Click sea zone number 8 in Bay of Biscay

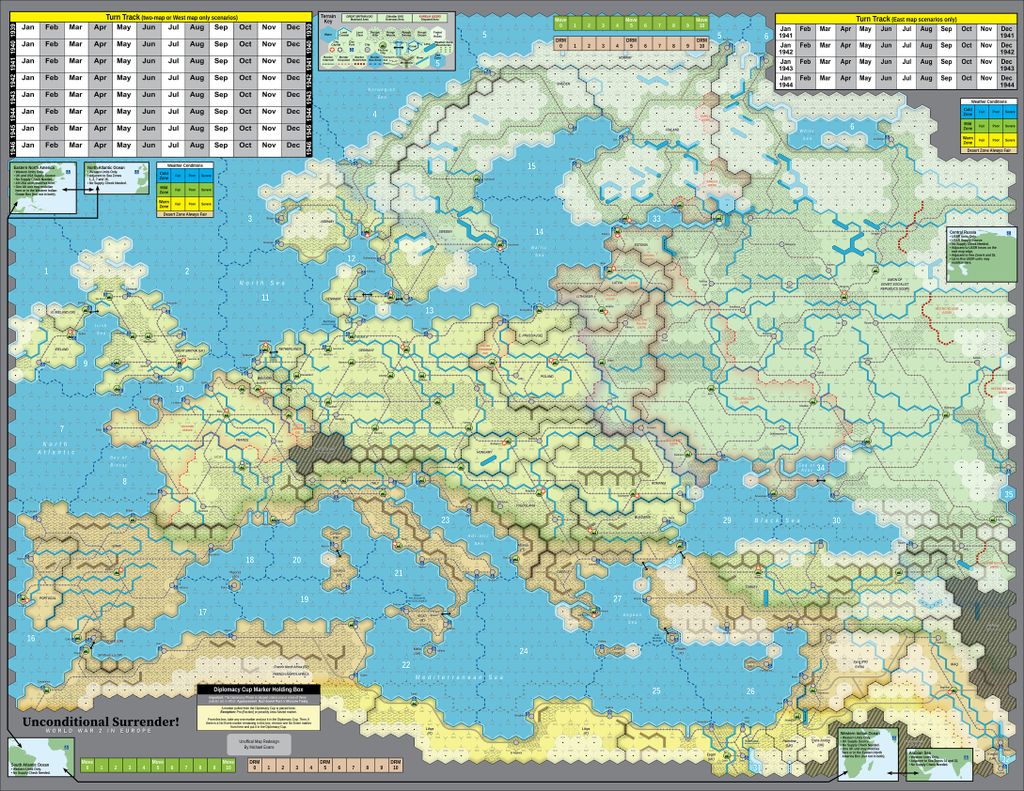(x=125, y=482)
